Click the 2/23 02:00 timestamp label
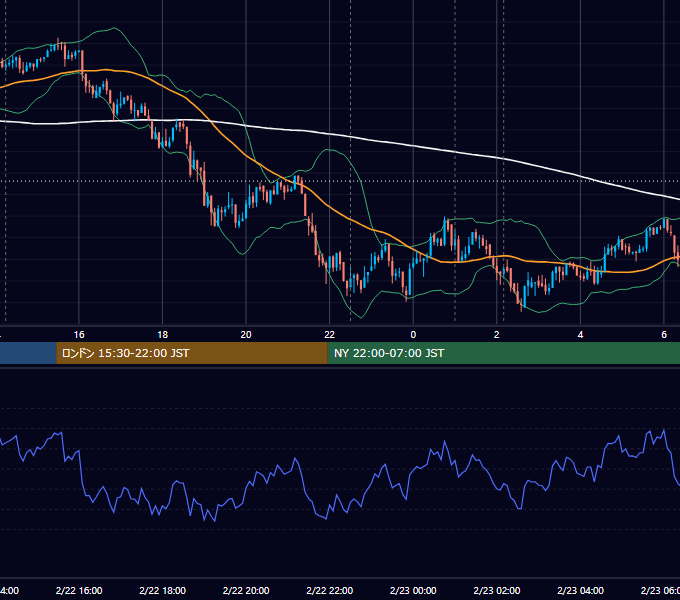This screenshot has width=680, height=600. tap(497, 590)
